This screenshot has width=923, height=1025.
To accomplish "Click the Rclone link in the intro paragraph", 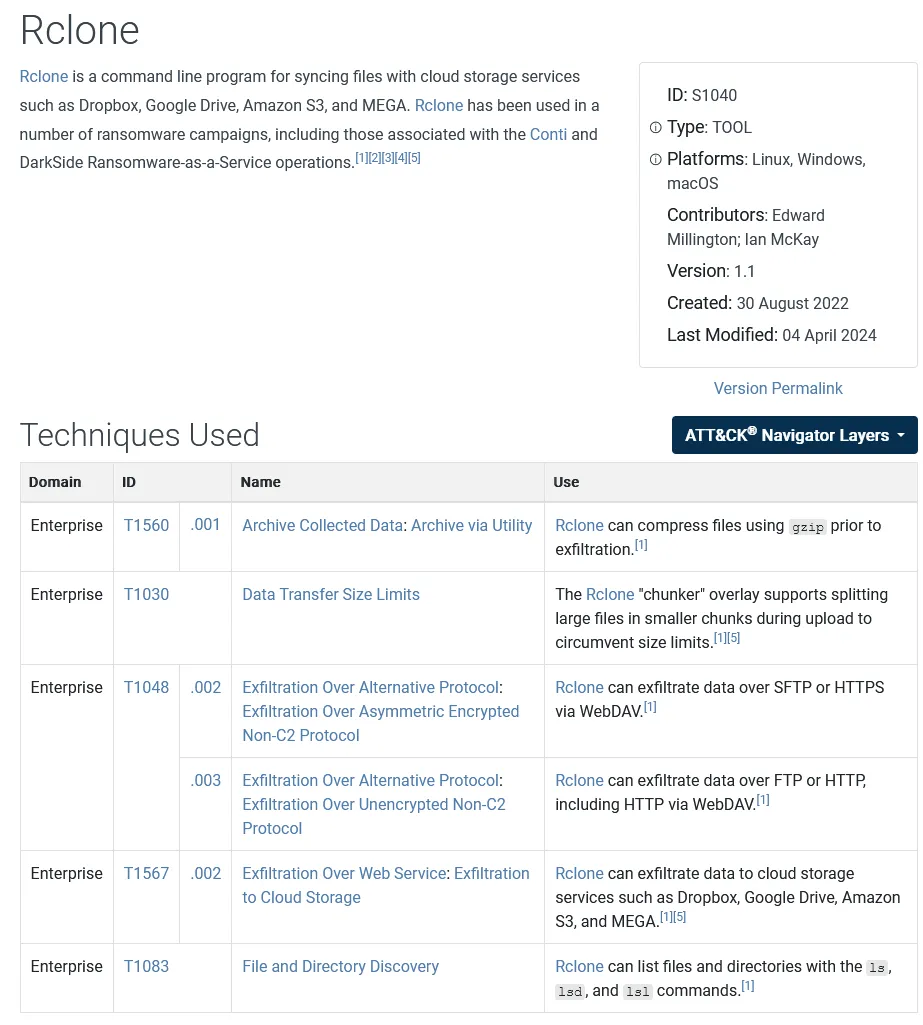I will click(x=43, y=77).
